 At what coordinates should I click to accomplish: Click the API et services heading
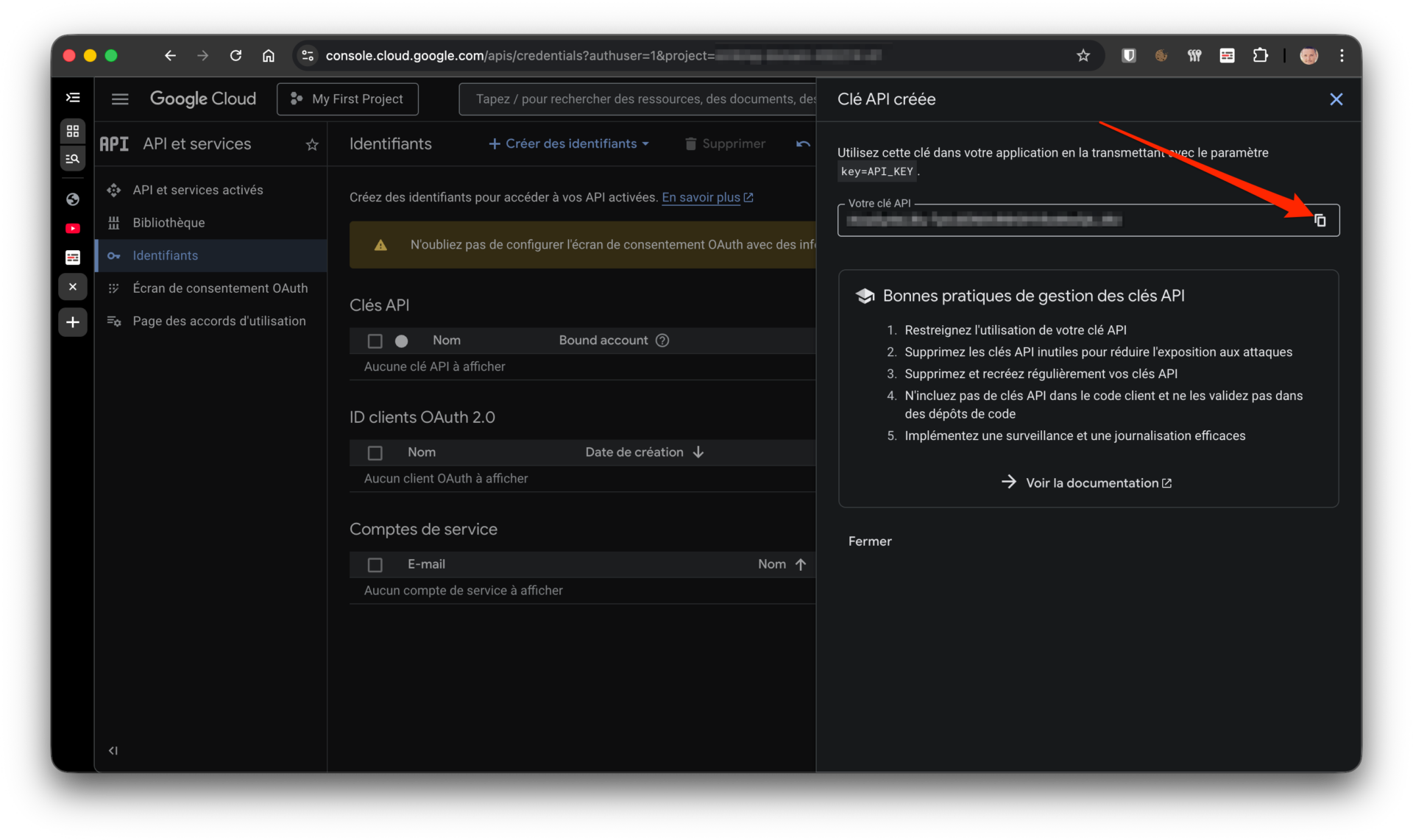197,144
